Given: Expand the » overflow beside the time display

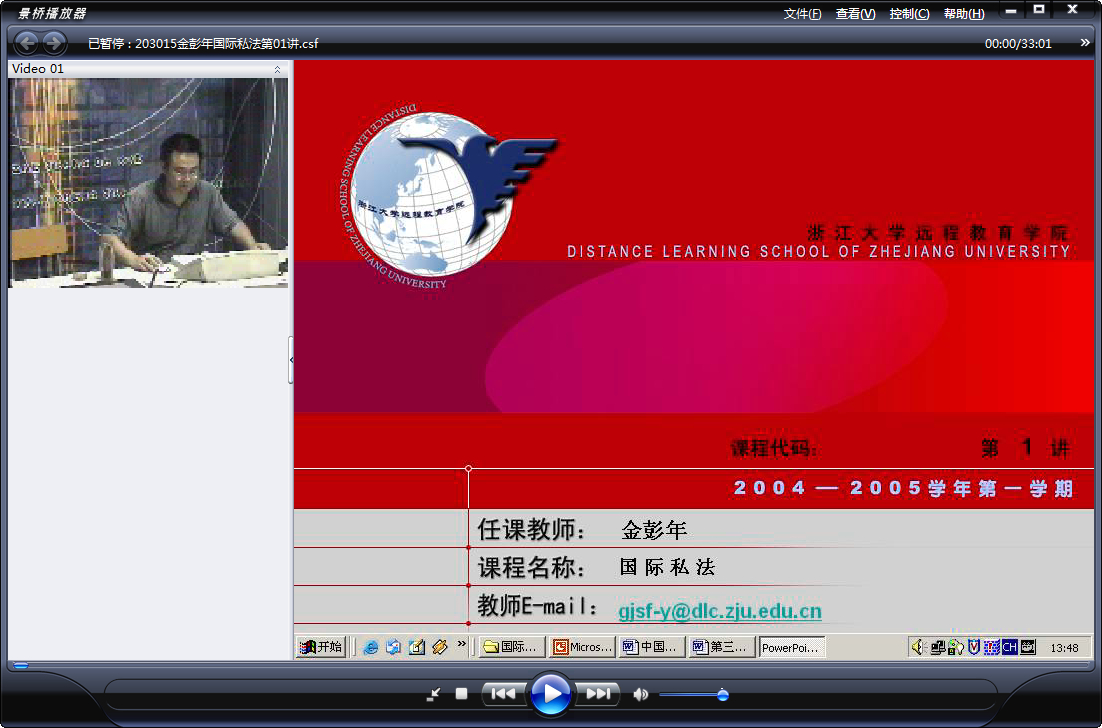Looking at the screenshot, I should pyautogui.click(x=1085, y=43).
